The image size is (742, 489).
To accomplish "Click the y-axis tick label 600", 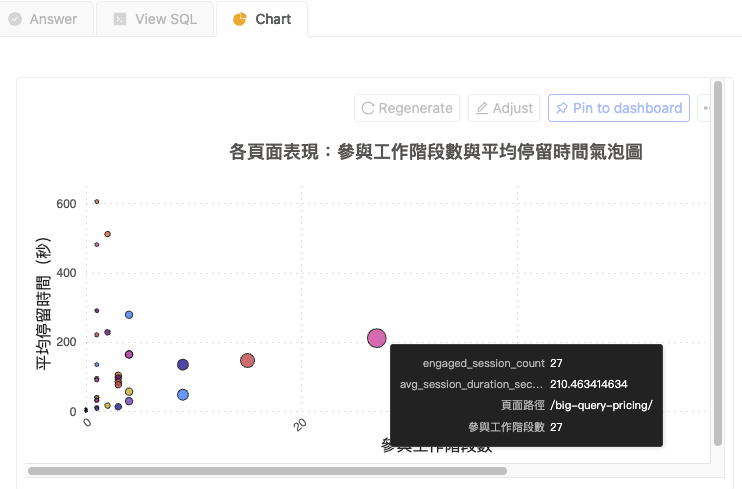I will (66, 204).
